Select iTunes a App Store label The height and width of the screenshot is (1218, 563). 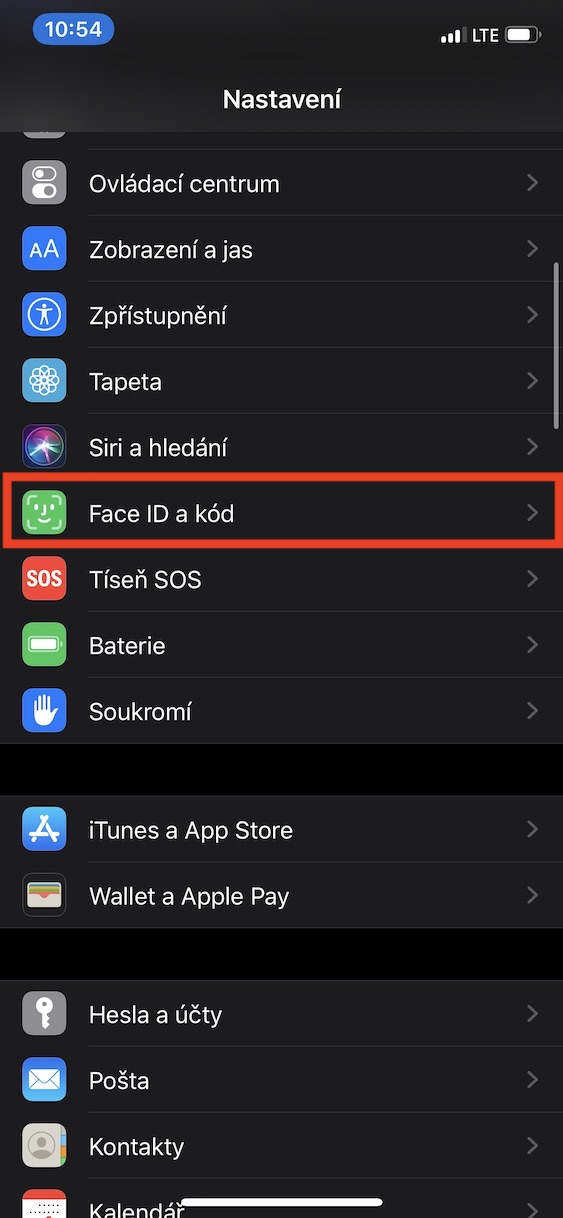point(191,830)
